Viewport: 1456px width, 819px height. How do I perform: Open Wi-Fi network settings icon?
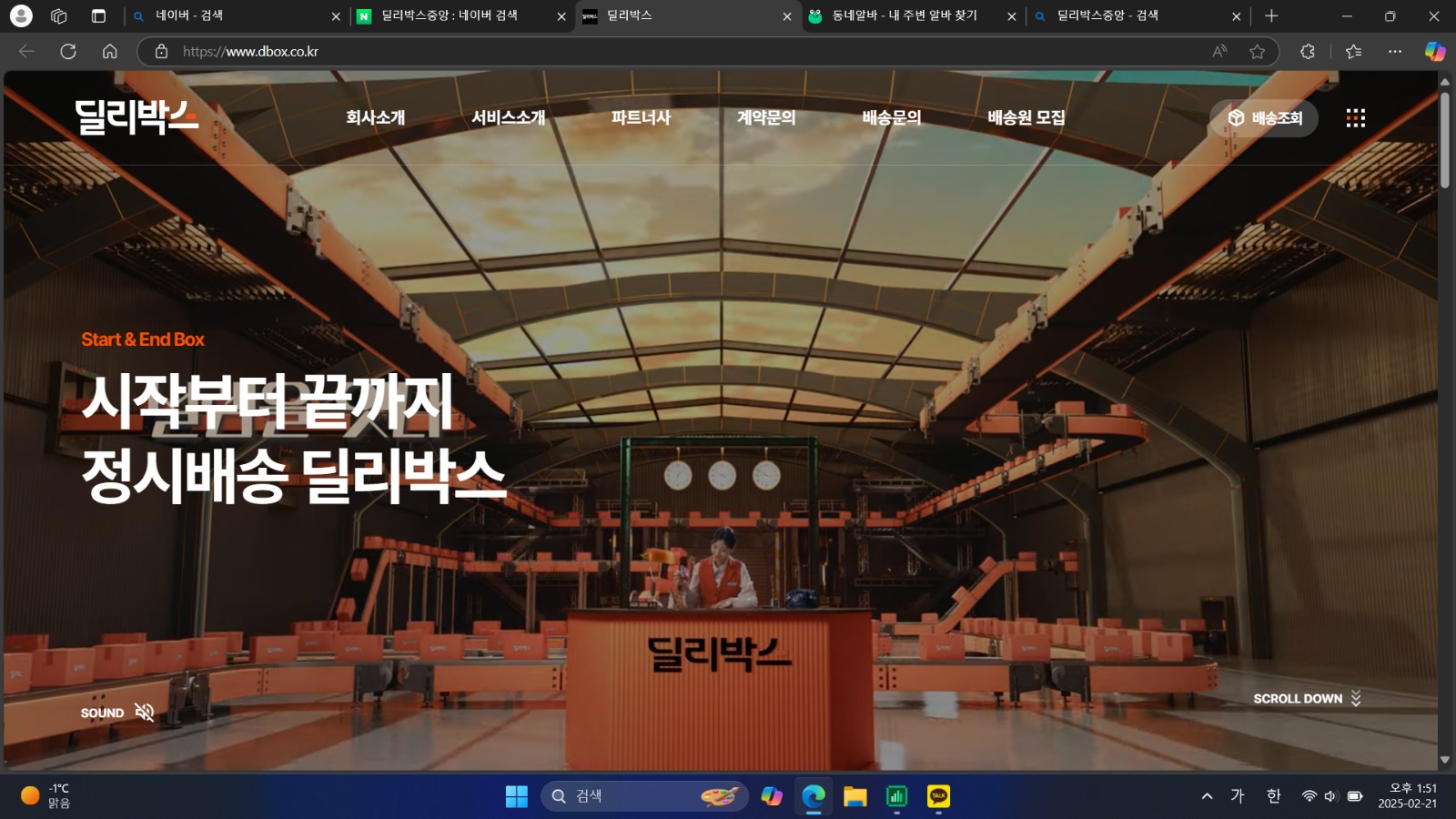(x=1309, y=796)
